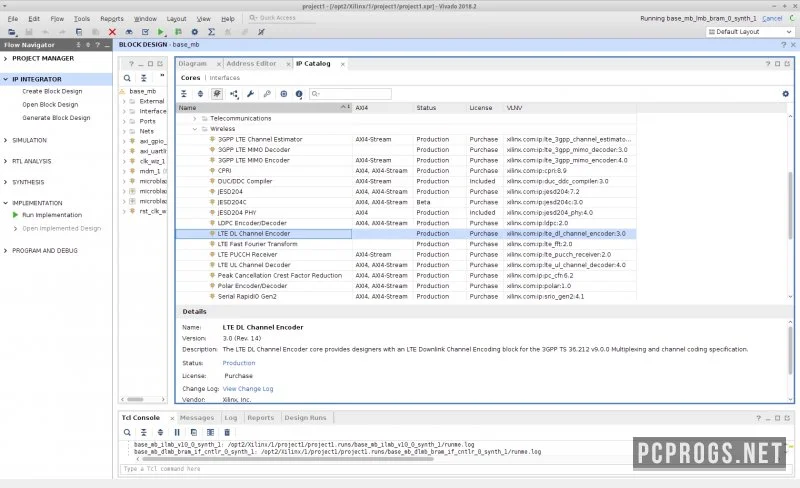The height and width of the screenshot is (488, 800).
Task: Click the green Run play icon in the main toolbar
Action: coord(161,32)
